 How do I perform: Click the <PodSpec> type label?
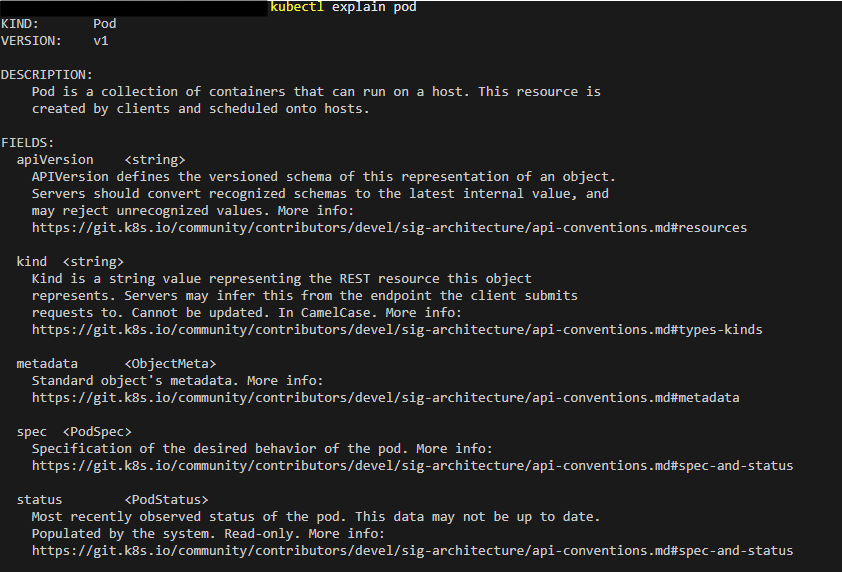point(97,432)
